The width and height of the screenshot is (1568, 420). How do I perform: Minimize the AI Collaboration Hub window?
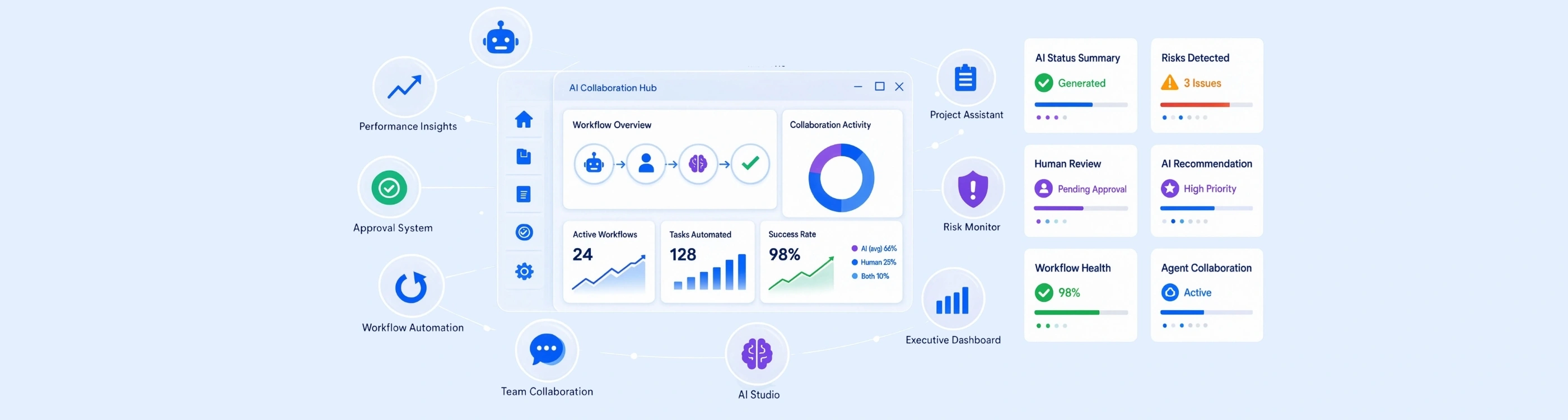click(x=858, y=86)
